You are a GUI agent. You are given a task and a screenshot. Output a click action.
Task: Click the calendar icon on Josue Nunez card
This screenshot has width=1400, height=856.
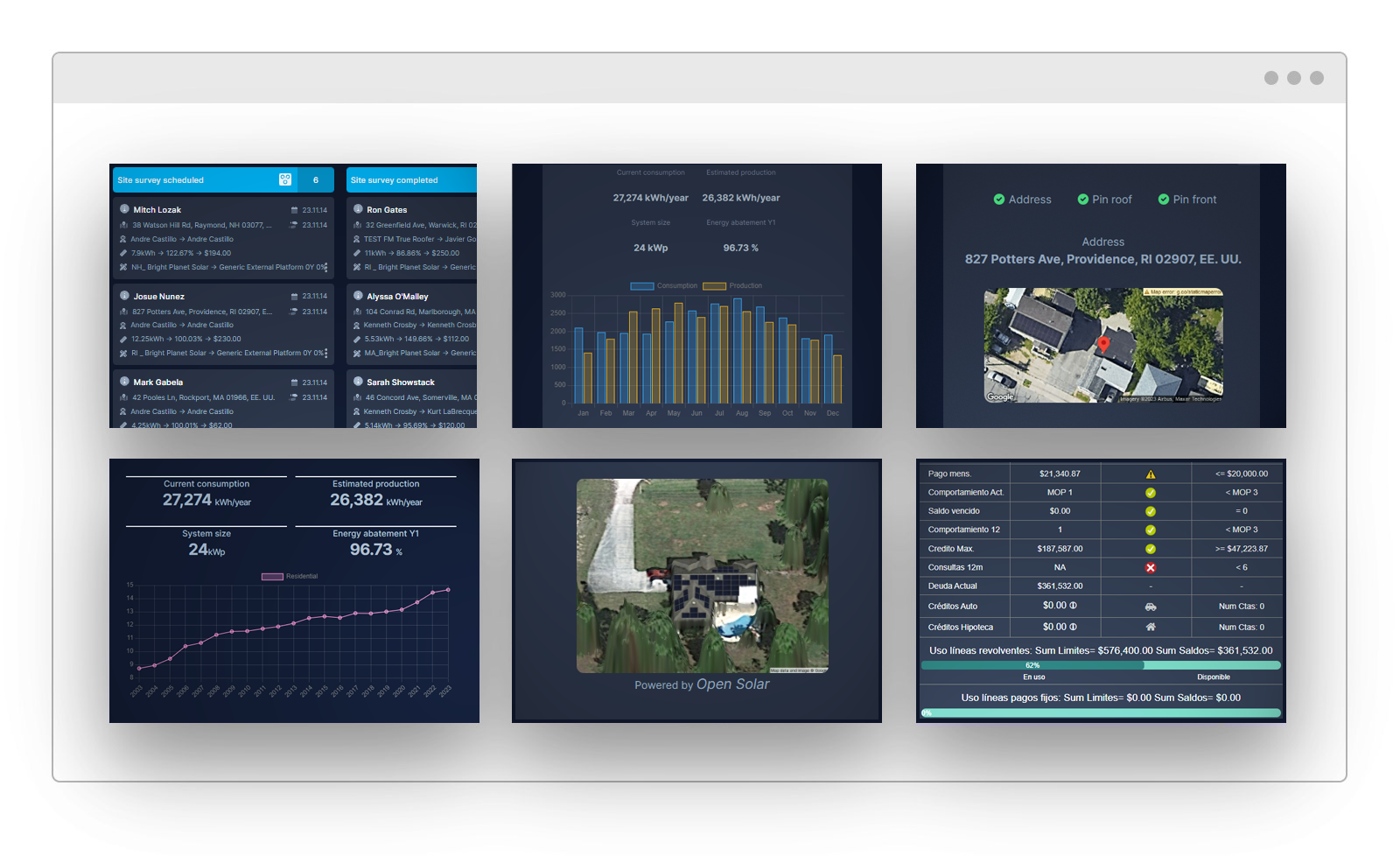[295, 297]
